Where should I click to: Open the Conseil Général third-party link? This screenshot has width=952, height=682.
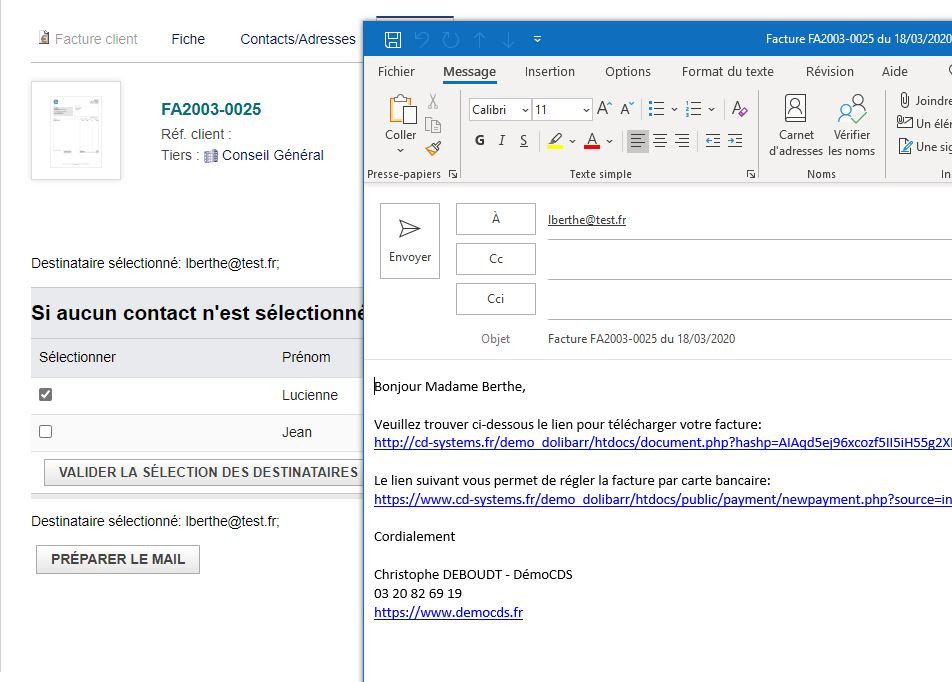[x=273, y=155]
